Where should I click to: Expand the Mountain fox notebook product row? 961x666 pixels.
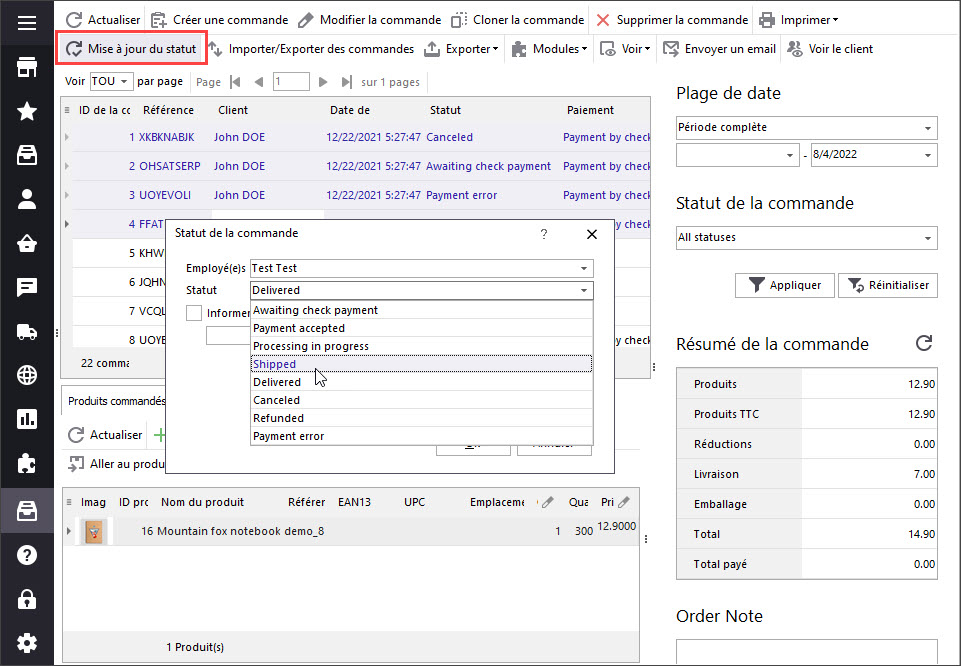coord(69,531)
